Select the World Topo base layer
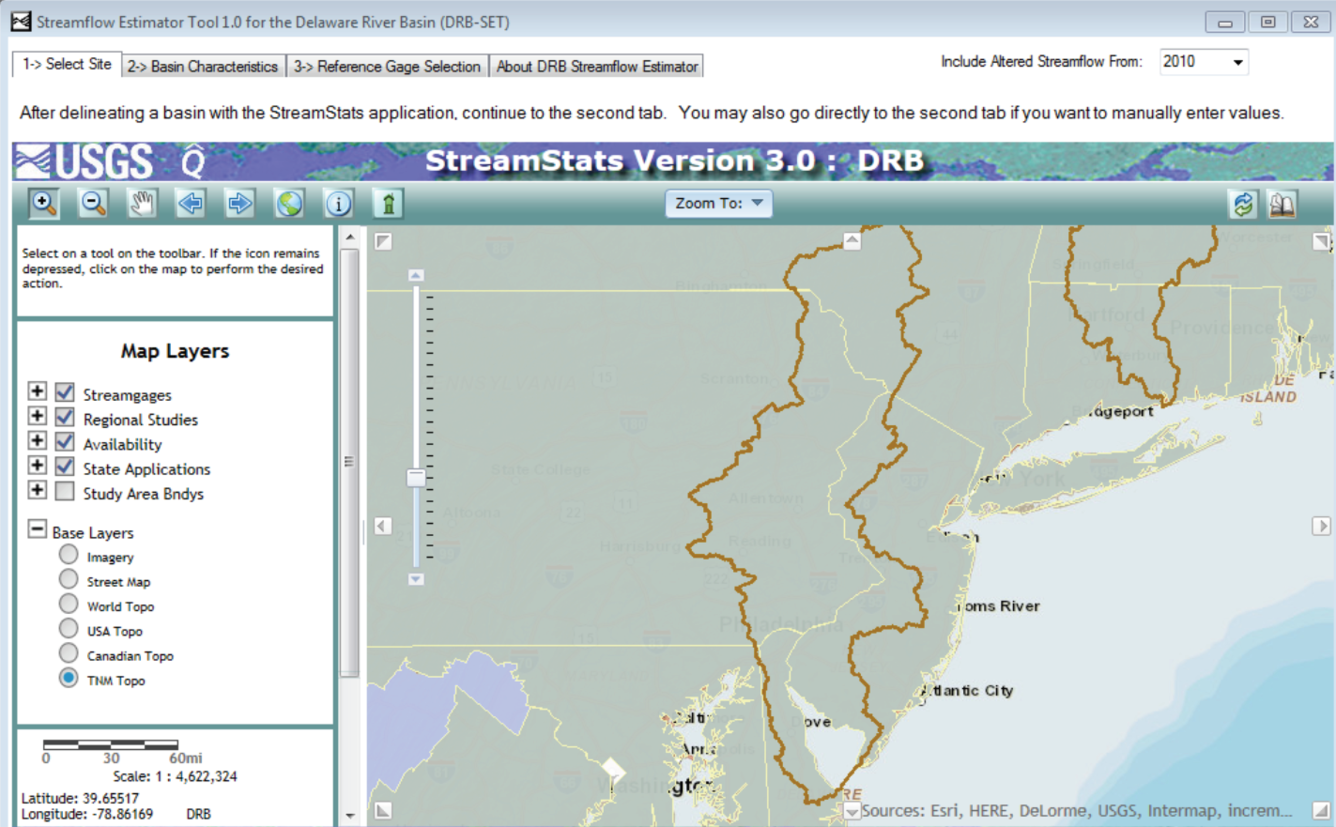 (68, 604)
